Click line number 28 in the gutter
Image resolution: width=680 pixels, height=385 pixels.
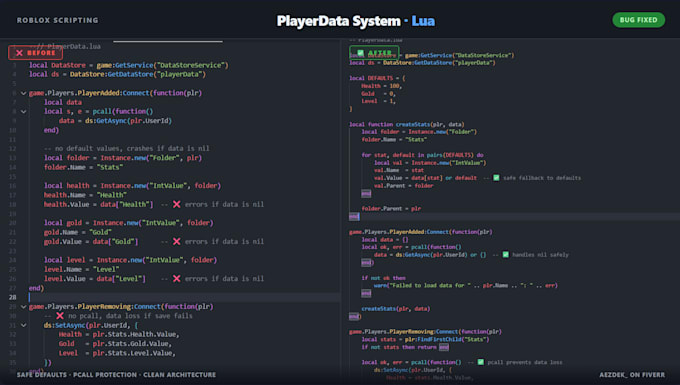12,297
